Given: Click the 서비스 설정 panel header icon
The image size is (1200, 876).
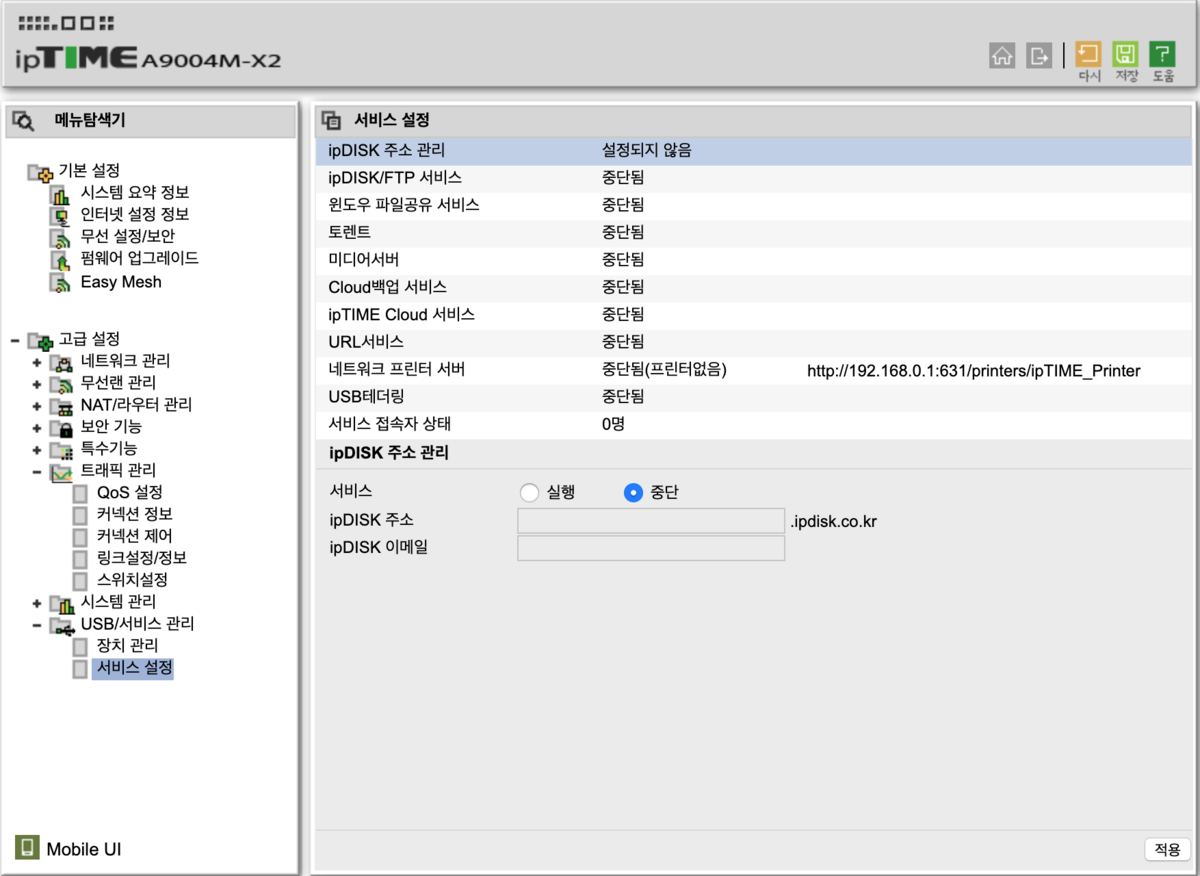Looking at the screenshot, I should 330,121.
